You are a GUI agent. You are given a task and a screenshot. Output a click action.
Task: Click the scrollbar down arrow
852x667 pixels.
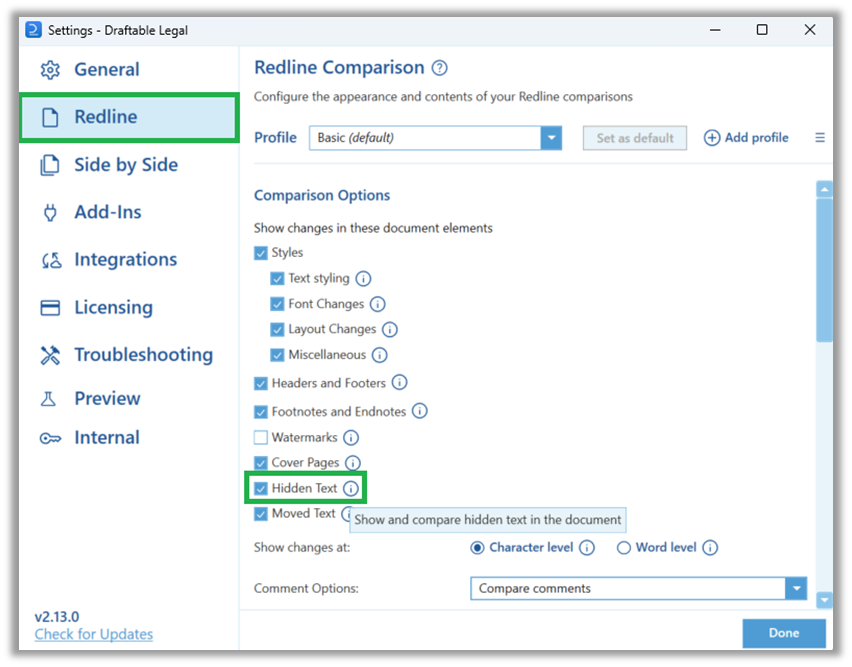pyautogui.click(x=824, y=600)
